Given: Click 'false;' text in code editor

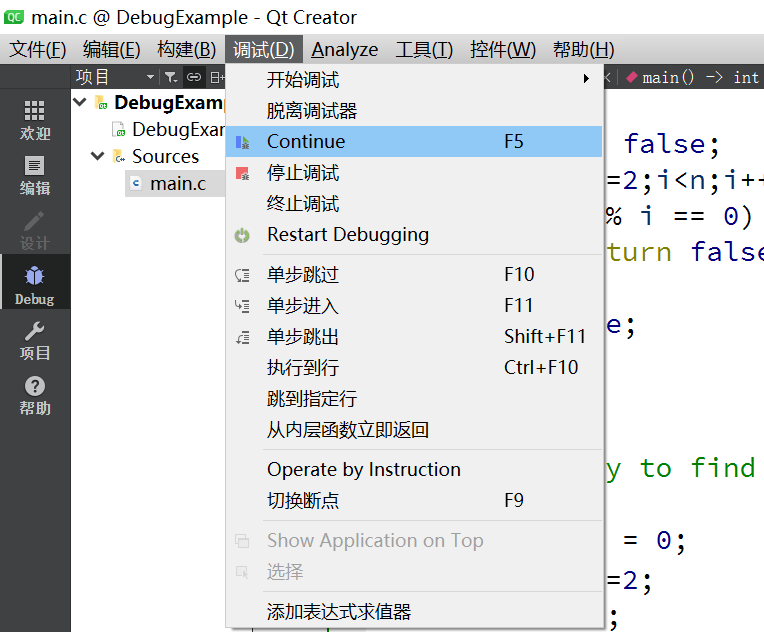Looking at the screenshot, I should pyautogui.click(x=672, y=144).
